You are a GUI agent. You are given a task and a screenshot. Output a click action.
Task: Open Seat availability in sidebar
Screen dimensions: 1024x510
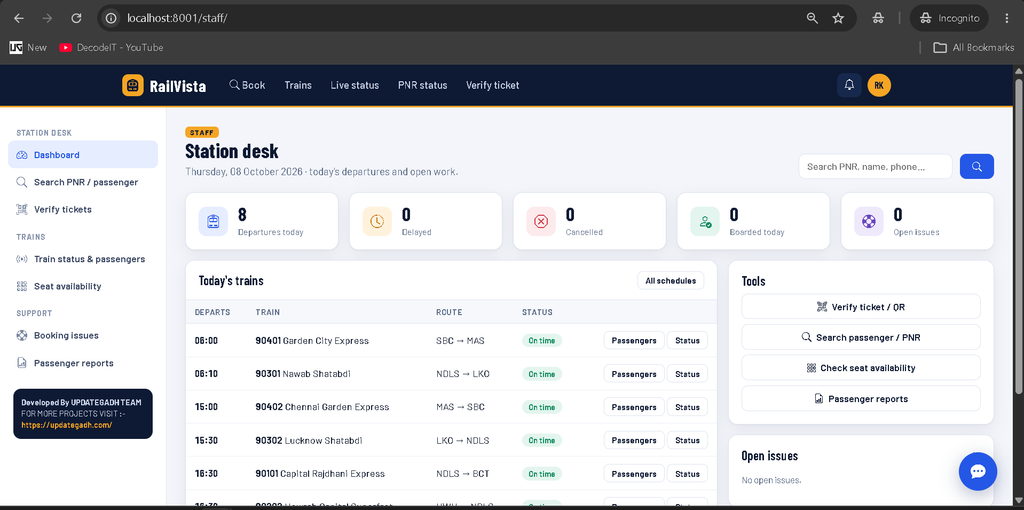click(83, 286)
